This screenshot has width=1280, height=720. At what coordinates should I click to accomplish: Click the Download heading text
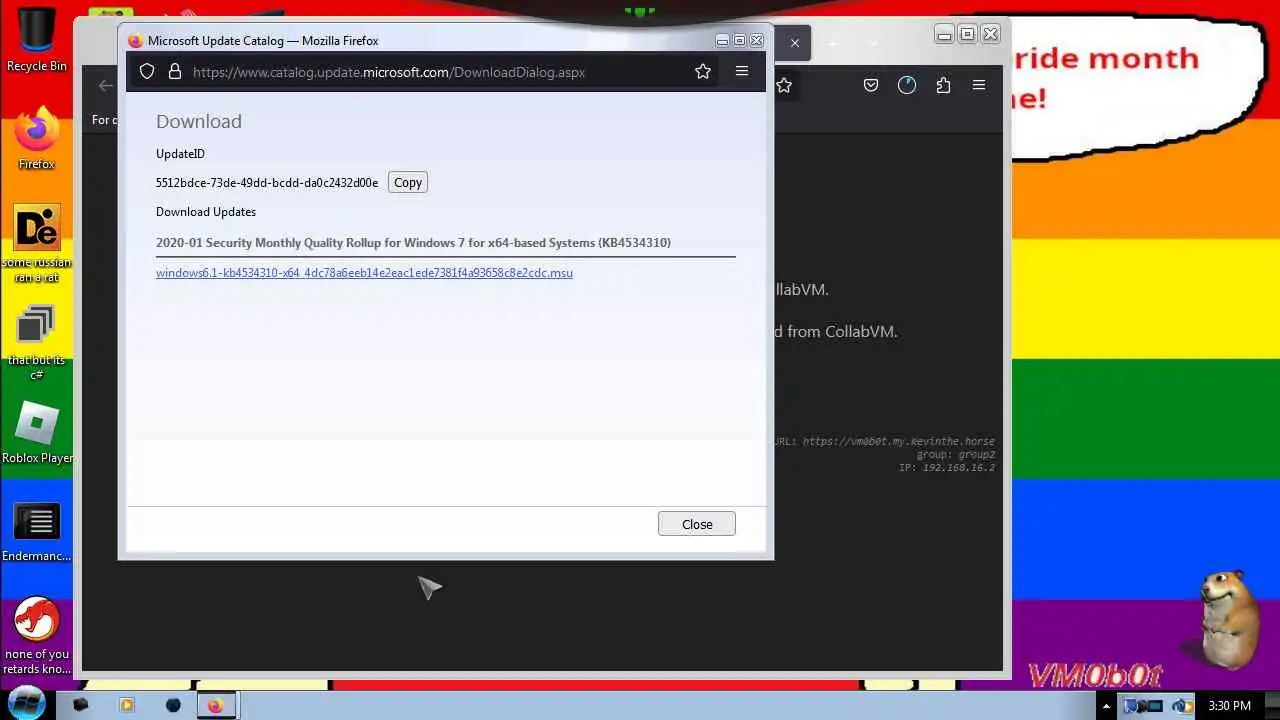pos(199,121)
